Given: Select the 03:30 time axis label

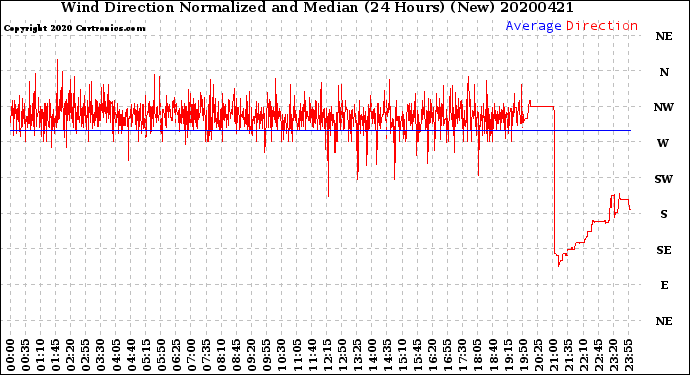Looking at the screenshot, I should tap(101, 355).
